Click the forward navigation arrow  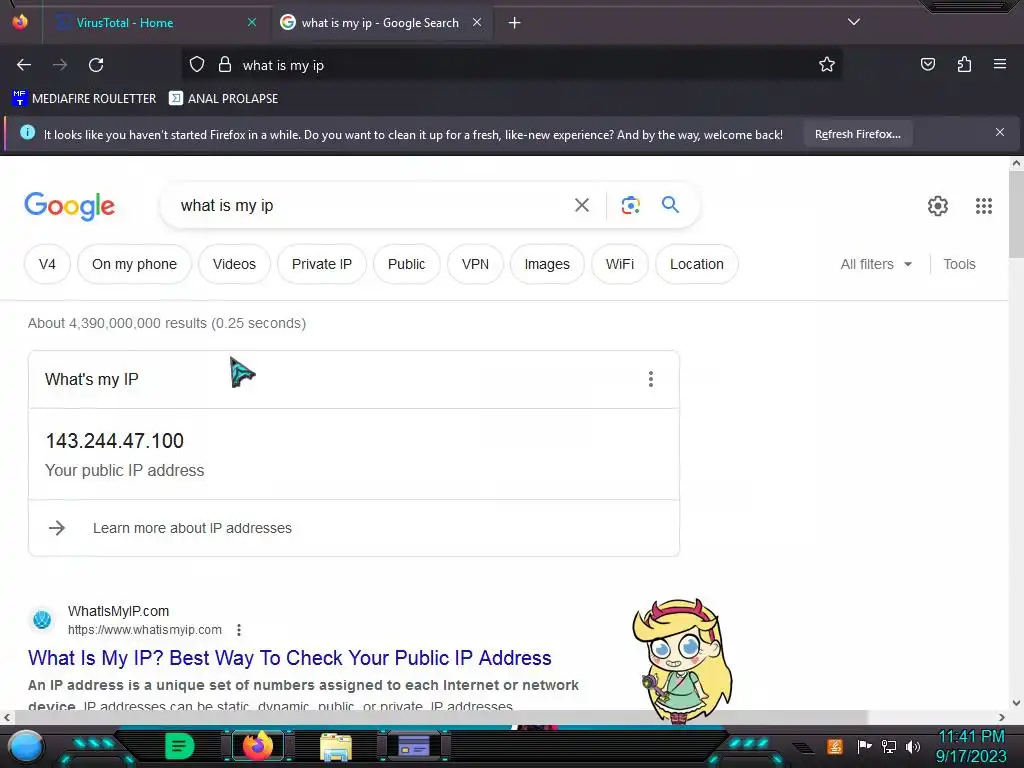tap(59, 65)
